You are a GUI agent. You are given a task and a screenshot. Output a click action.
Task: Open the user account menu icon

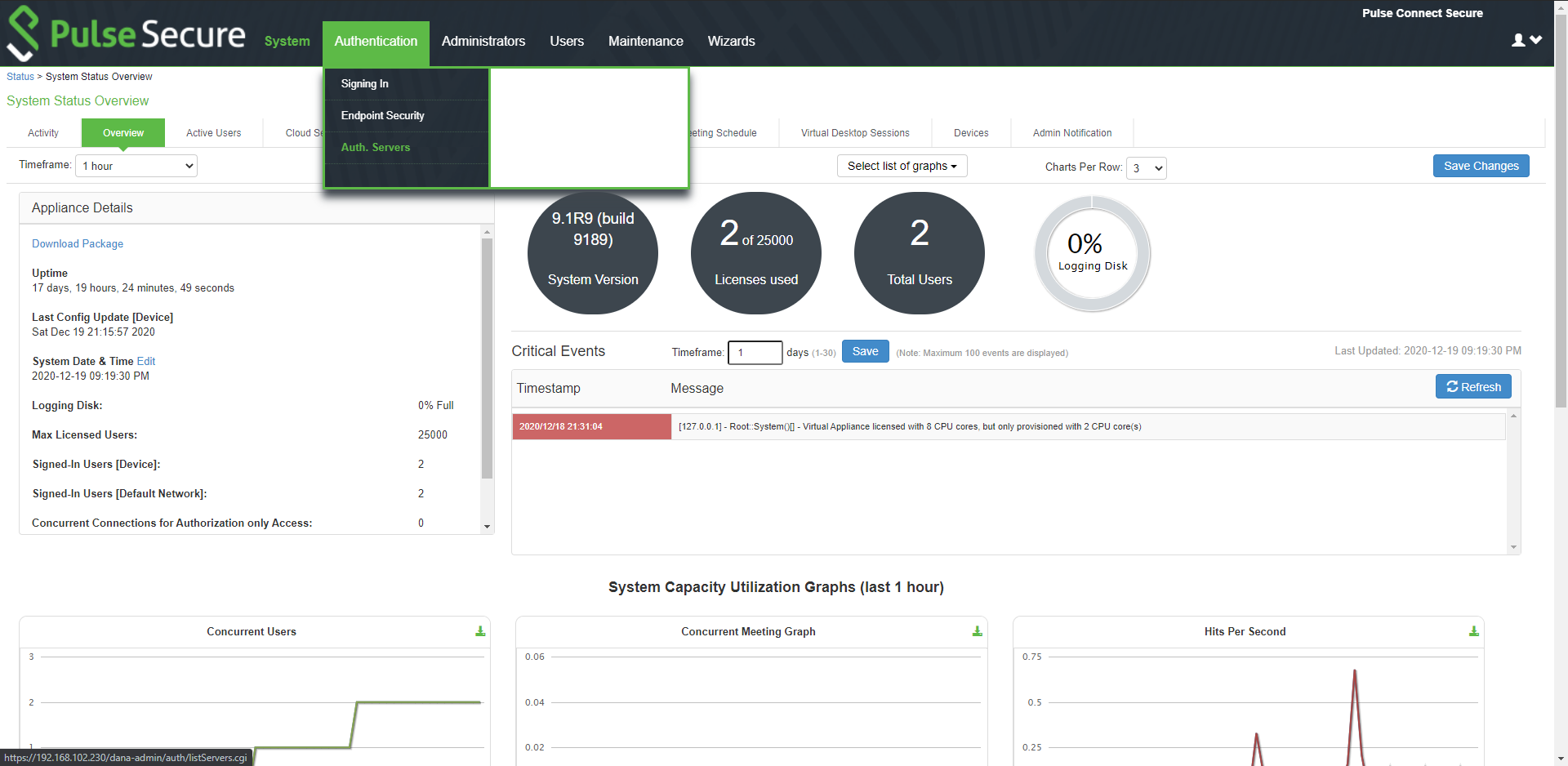(1526, 40)
